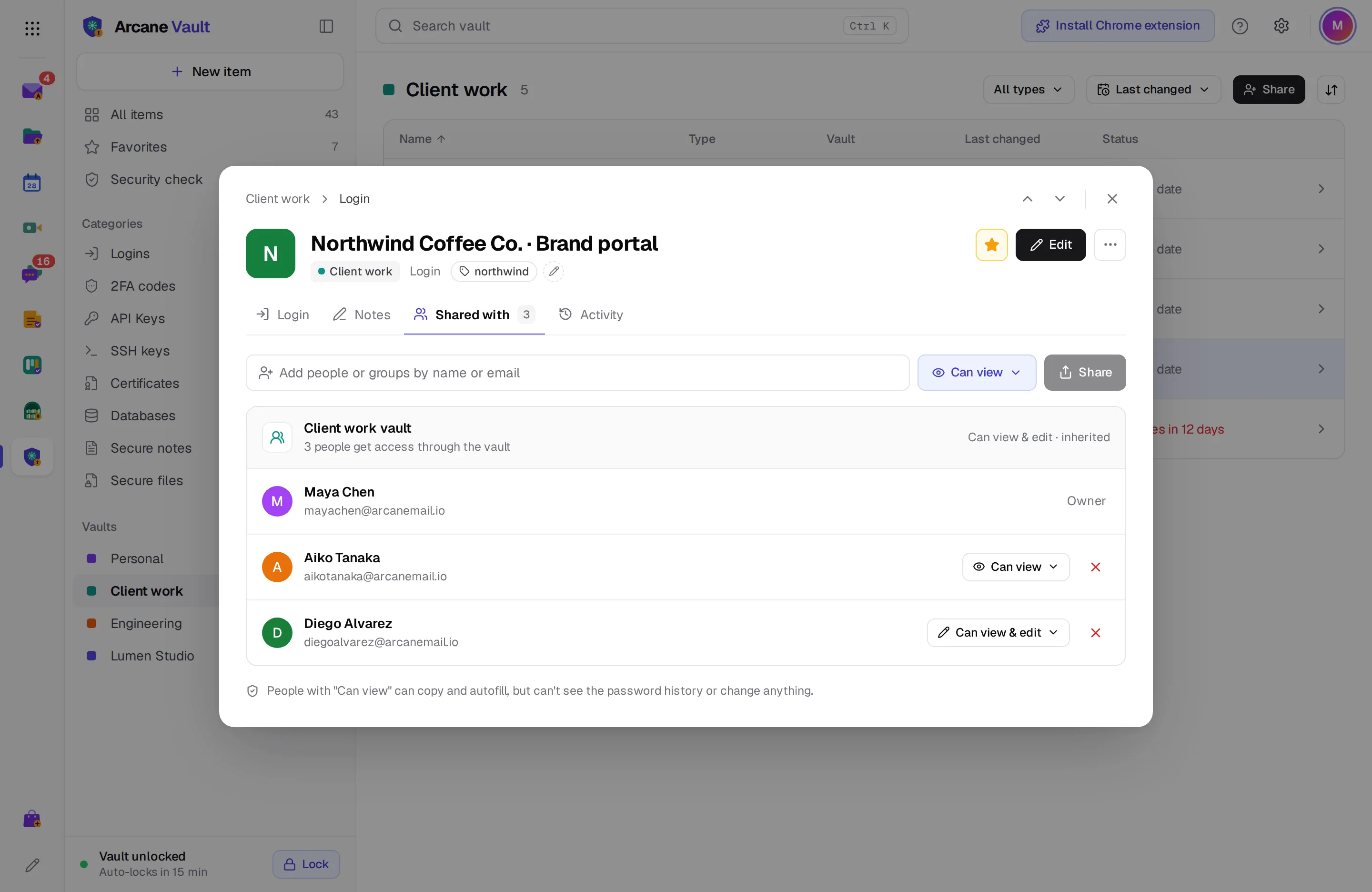Change Diego Alvarez's Can view & edit permission

click(x=998, y=633)
